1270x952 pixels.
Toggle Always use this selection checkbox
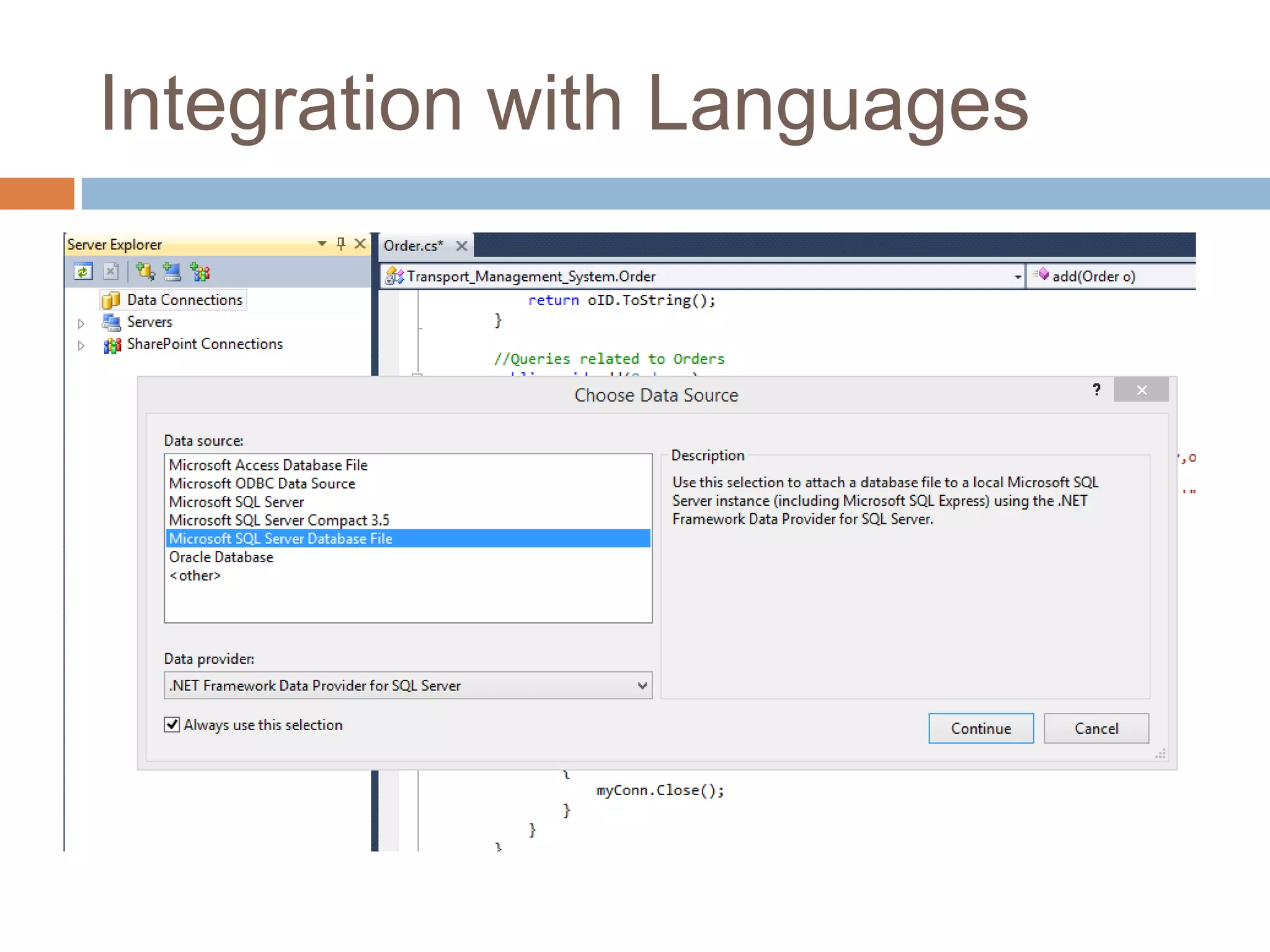click(x=172, y=725)
